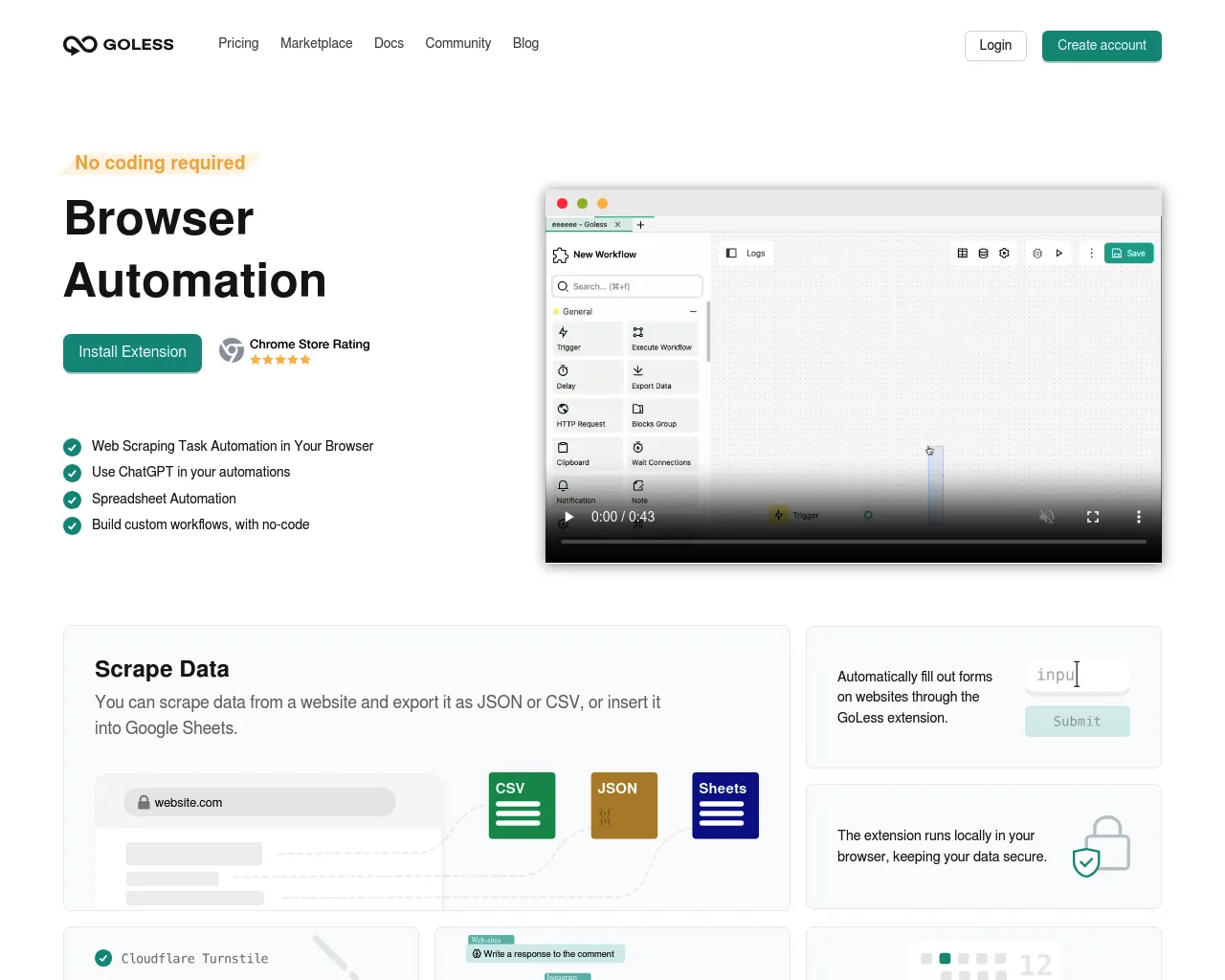Run the workflow debug bug icon

[x=1036, y=253]
